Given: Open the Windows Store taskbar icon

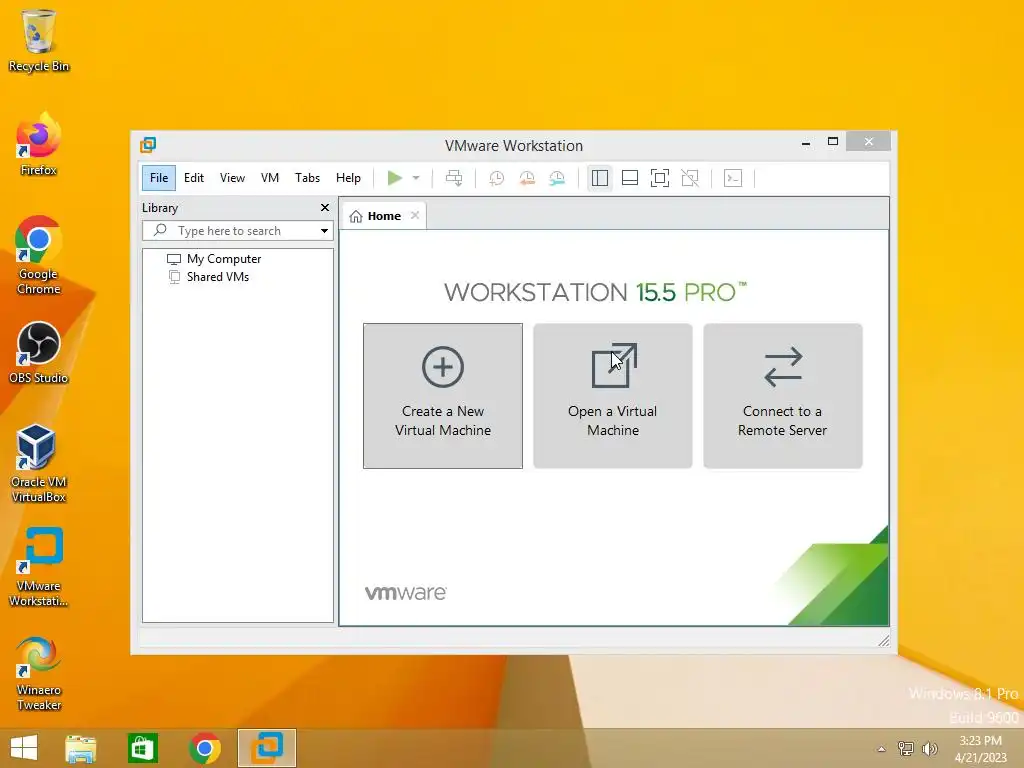Looking at the screenshot, I should tap(142, 748).
